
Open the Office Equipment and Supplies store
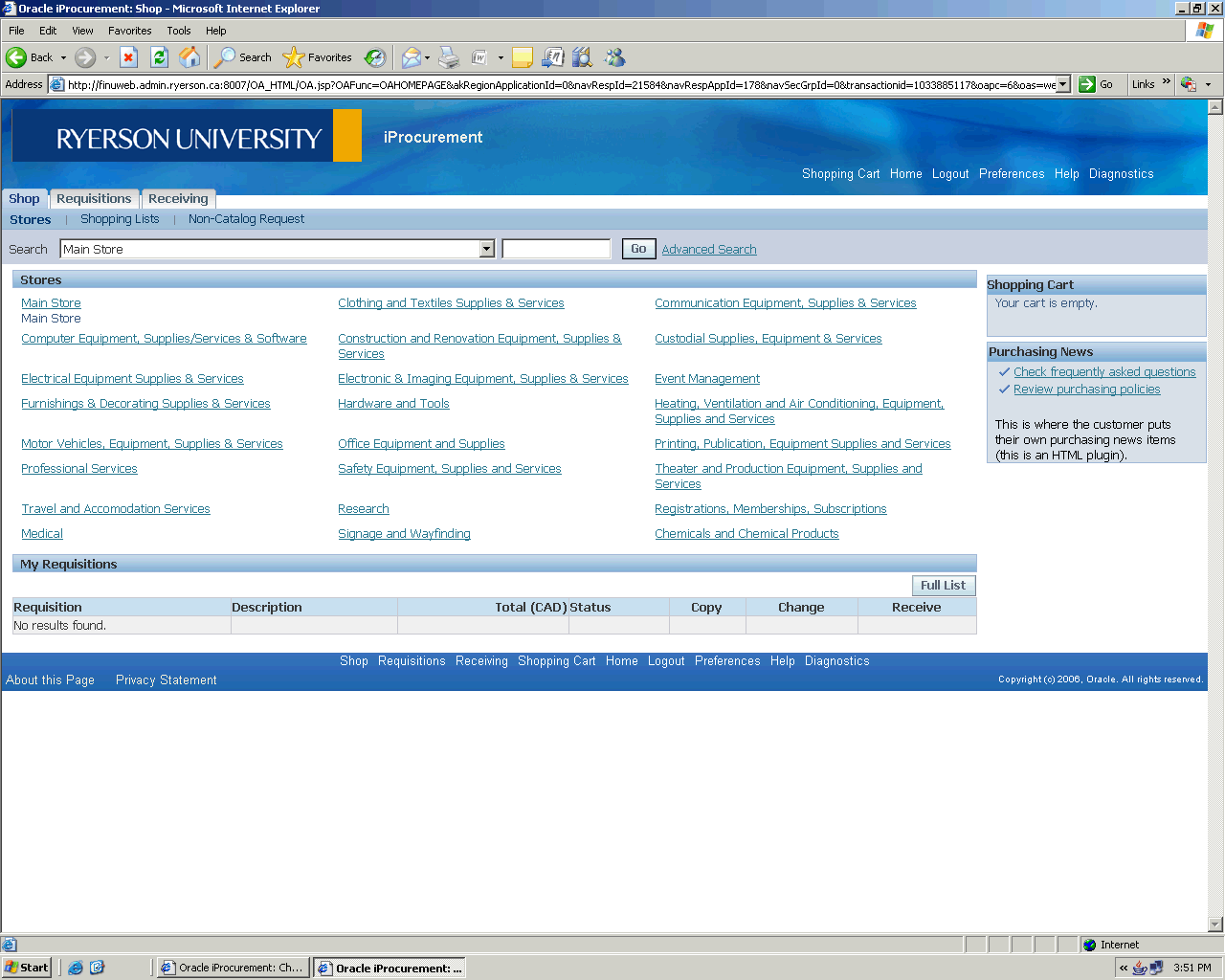click(x=421, y=444)
